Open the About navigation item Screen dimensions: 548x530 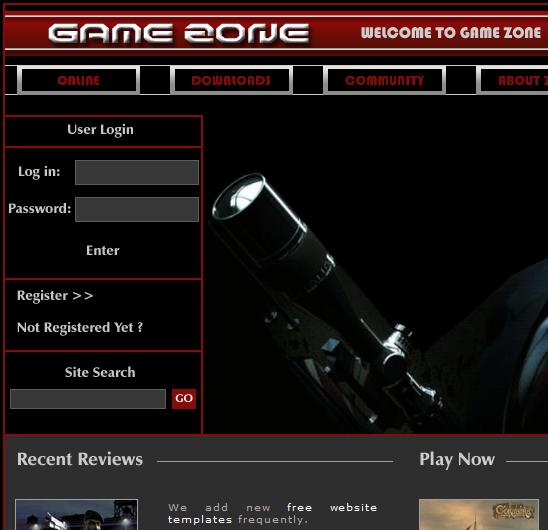coord(513,80)
